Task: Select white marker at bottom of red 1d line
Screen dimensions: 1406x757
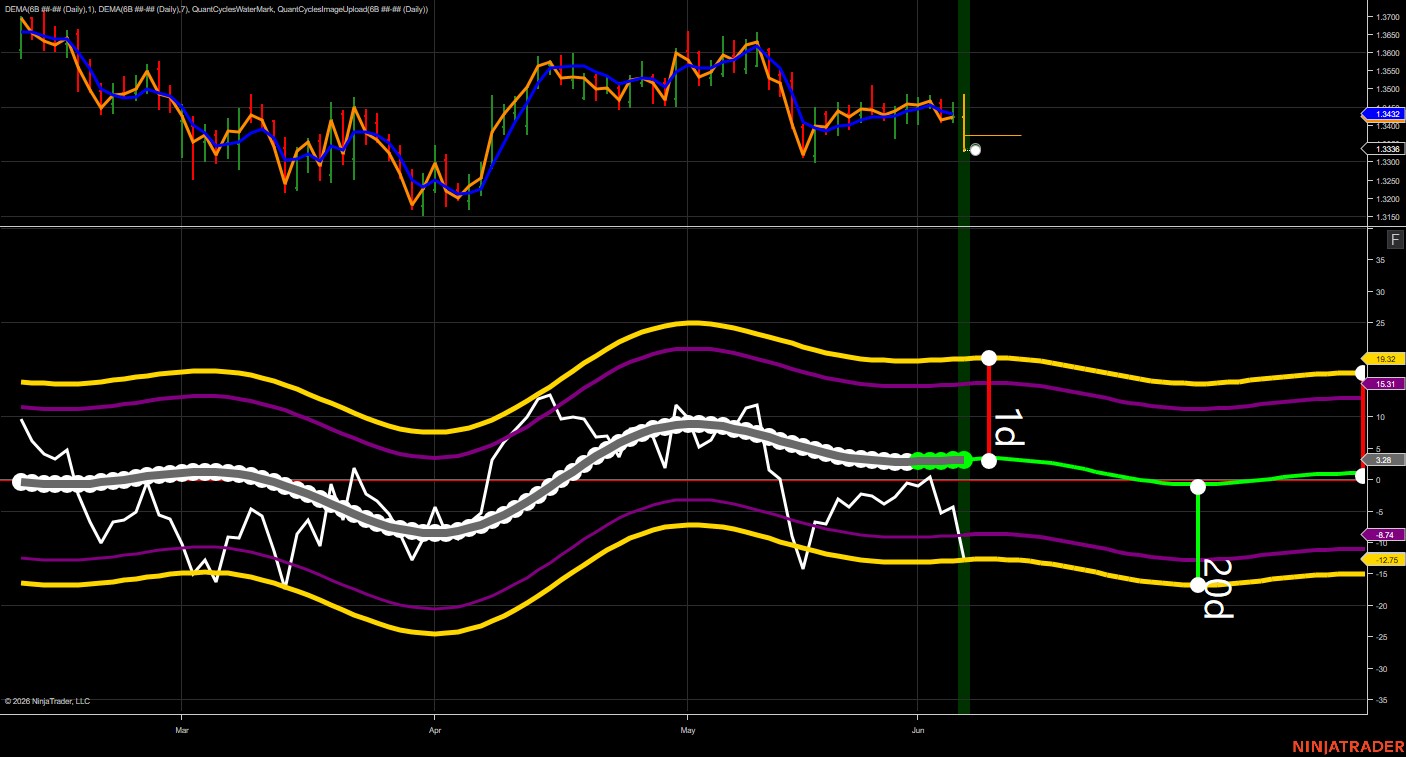Action: 989,461
